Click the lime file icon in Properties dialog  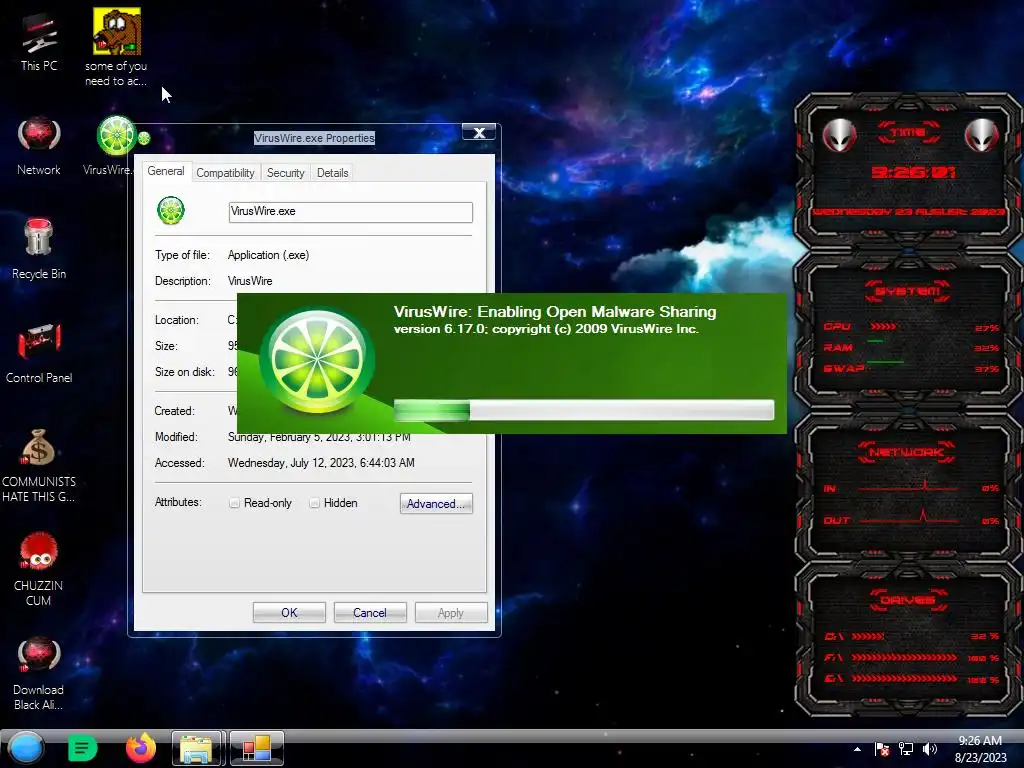click(170, 211)
